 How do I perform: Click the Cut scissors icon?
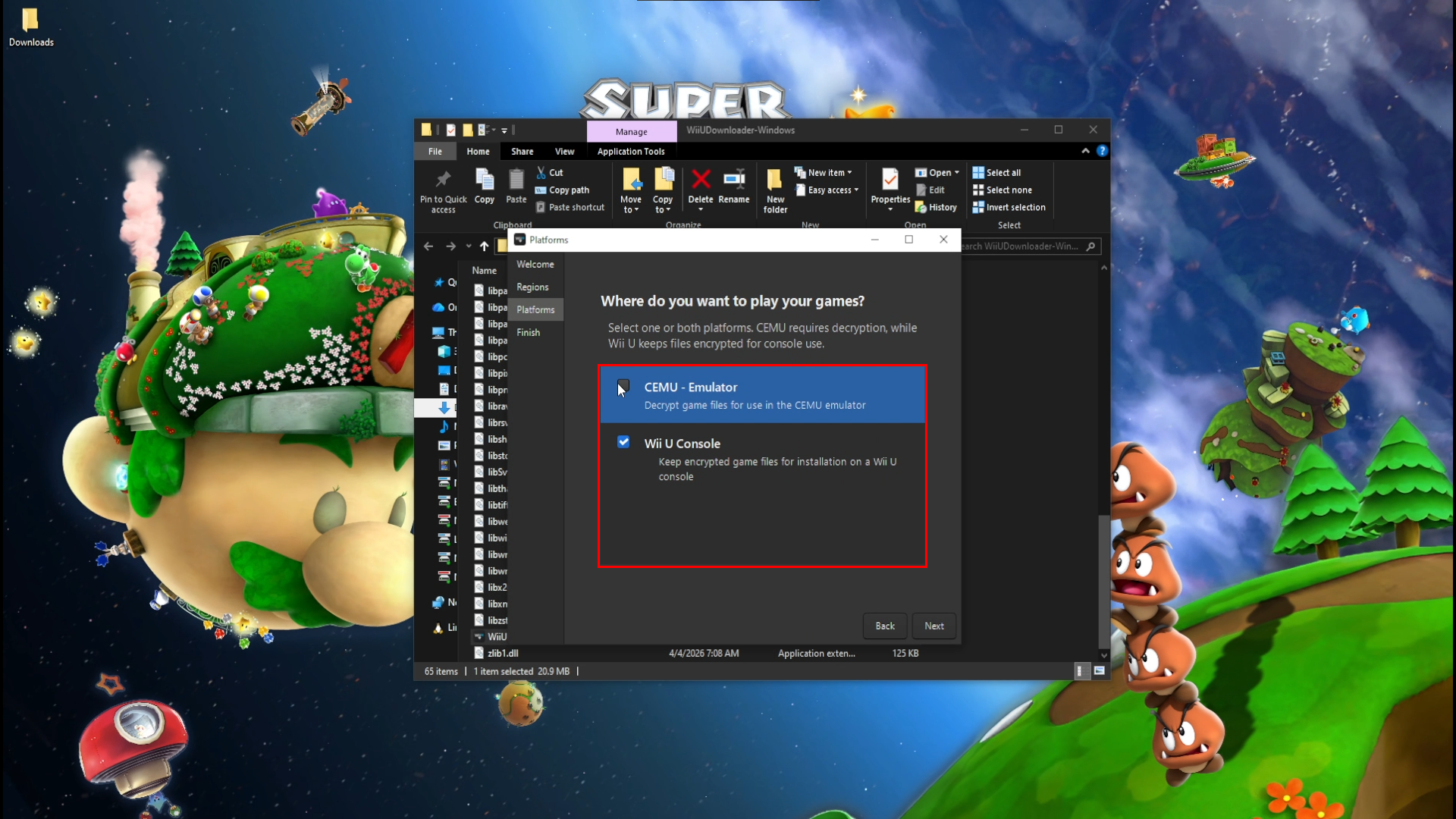click(x=541, y=173)
